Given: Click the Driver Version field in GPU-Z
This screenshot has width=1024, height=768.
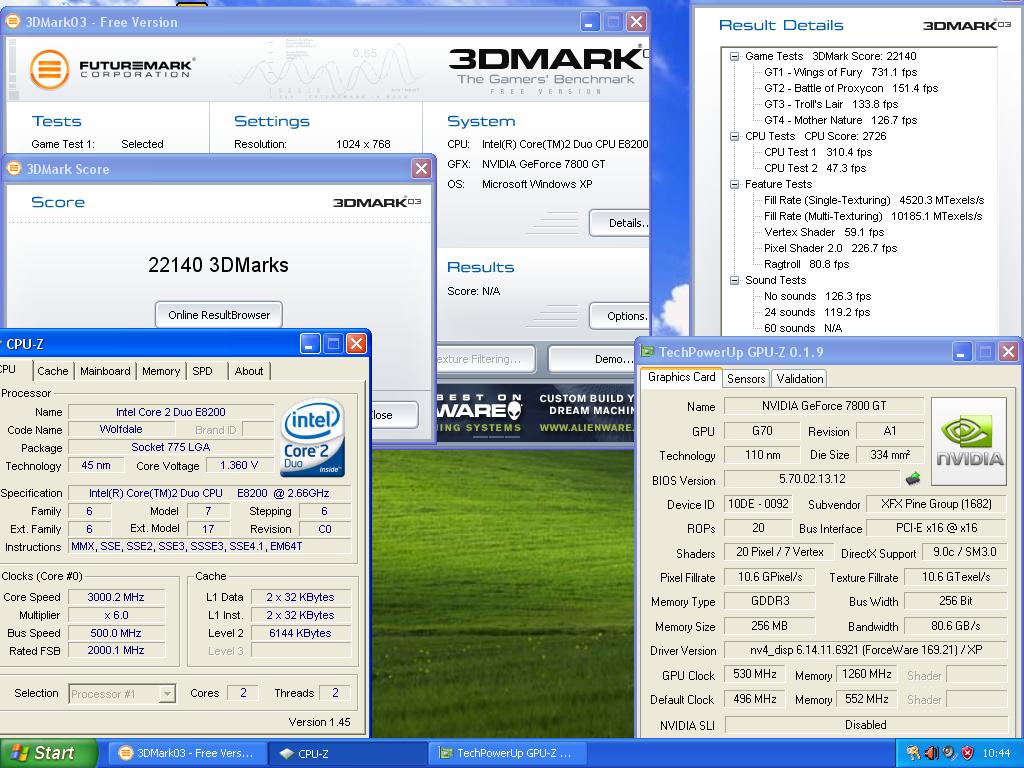Looking at the screenshot, I should point(865,650).
